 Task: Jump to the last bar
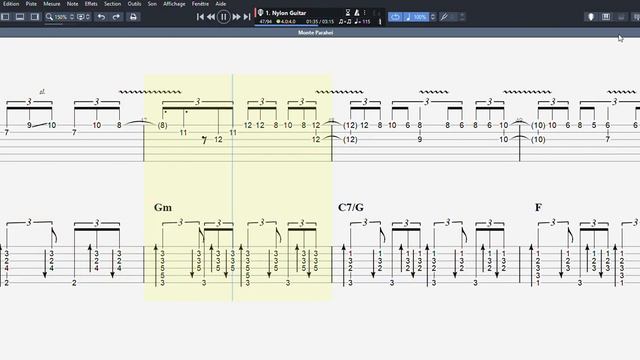(x=247, y=17)
